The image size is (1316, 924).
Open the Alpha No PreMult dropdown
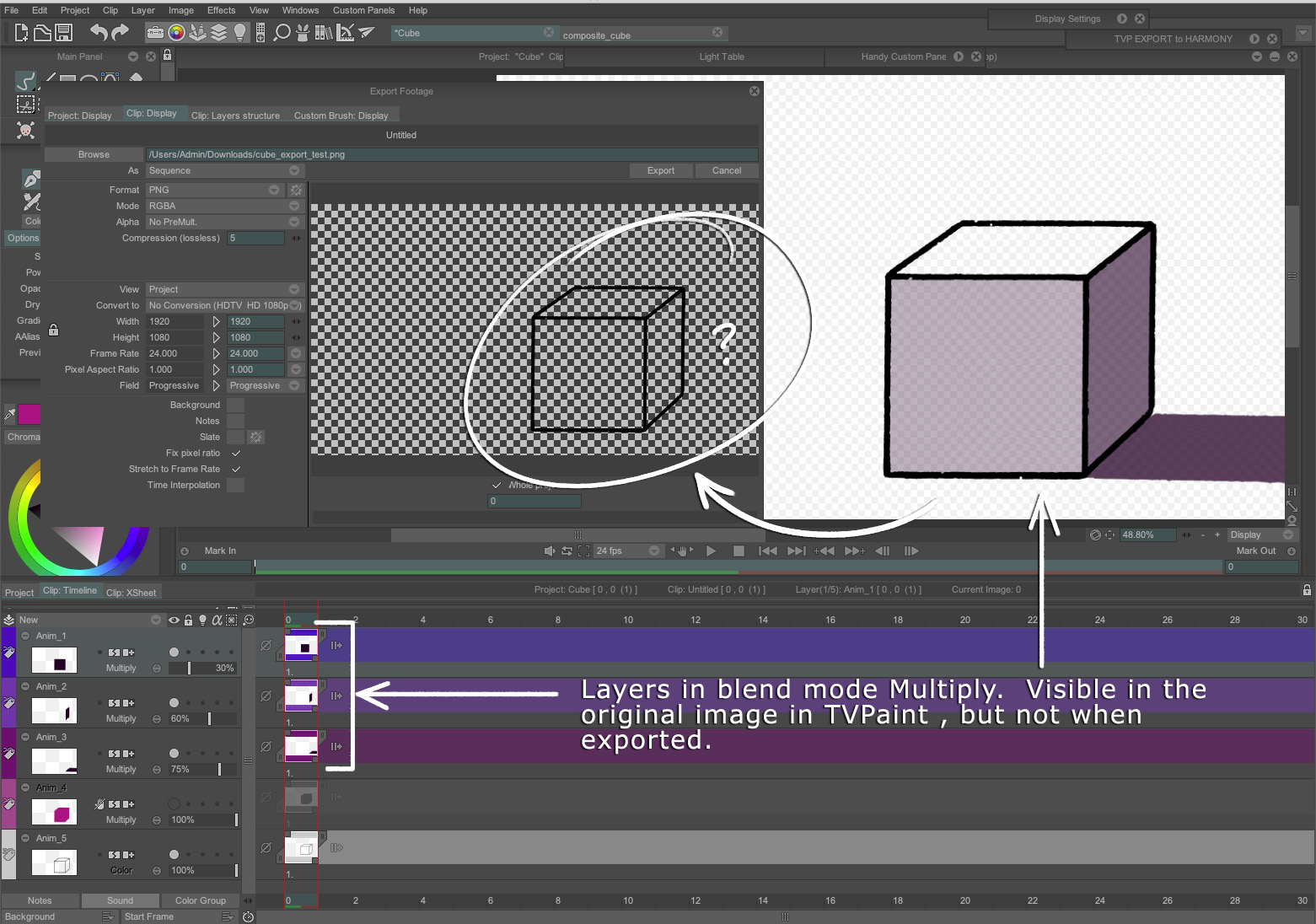point(223,223)
